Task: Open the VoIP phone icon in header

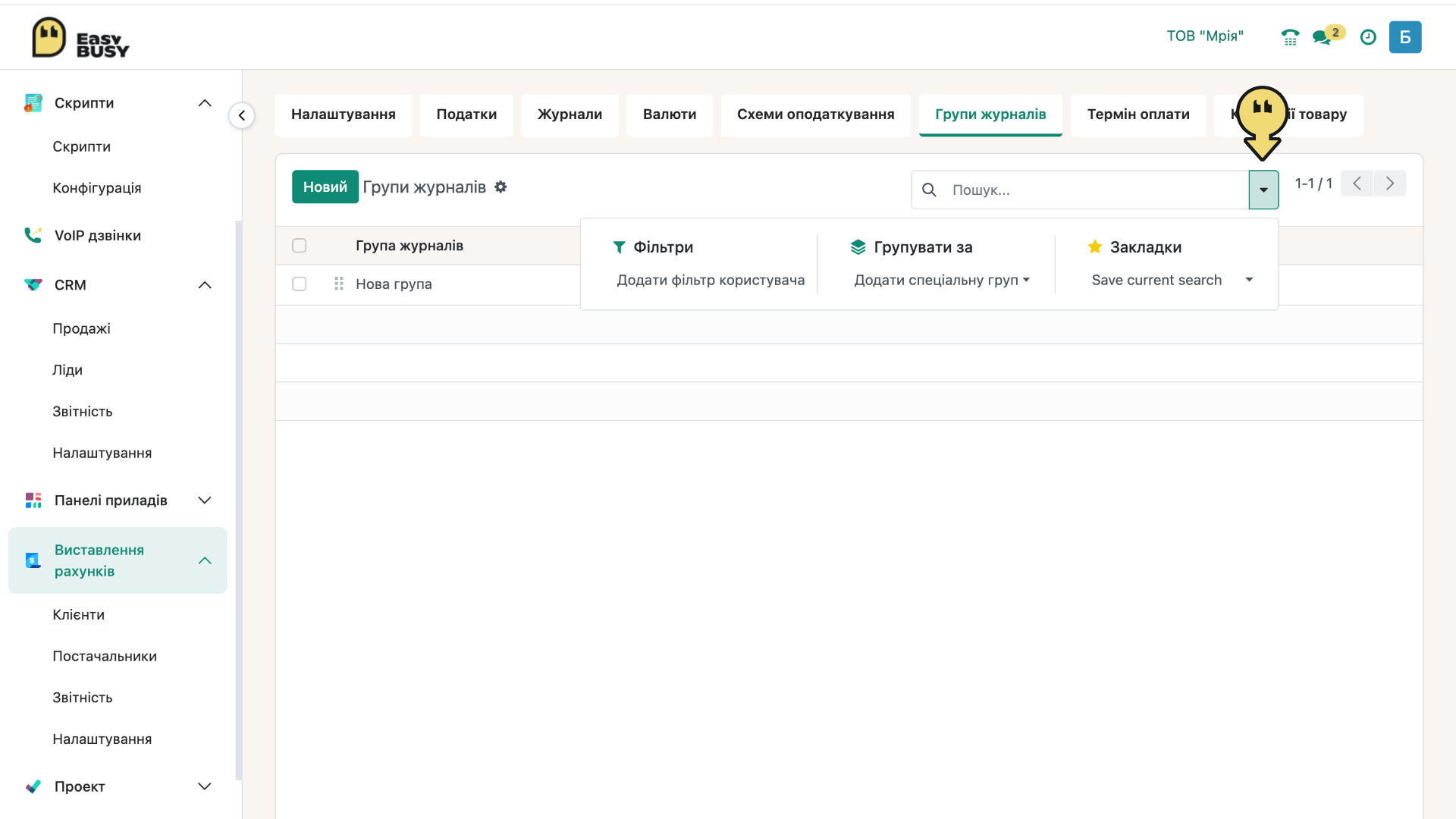Action: (x=1290, y=37)
